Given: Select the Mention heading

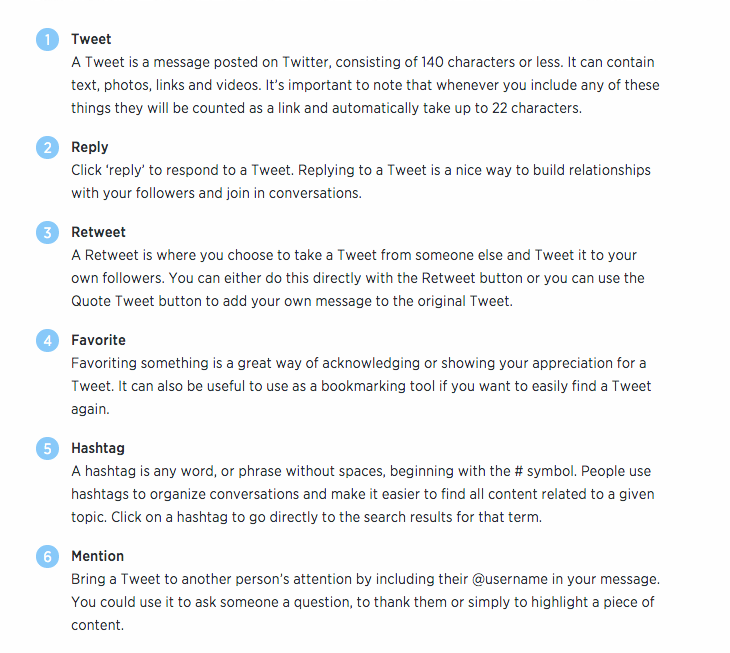Looking at the screenshot, I should pos(97,556).
